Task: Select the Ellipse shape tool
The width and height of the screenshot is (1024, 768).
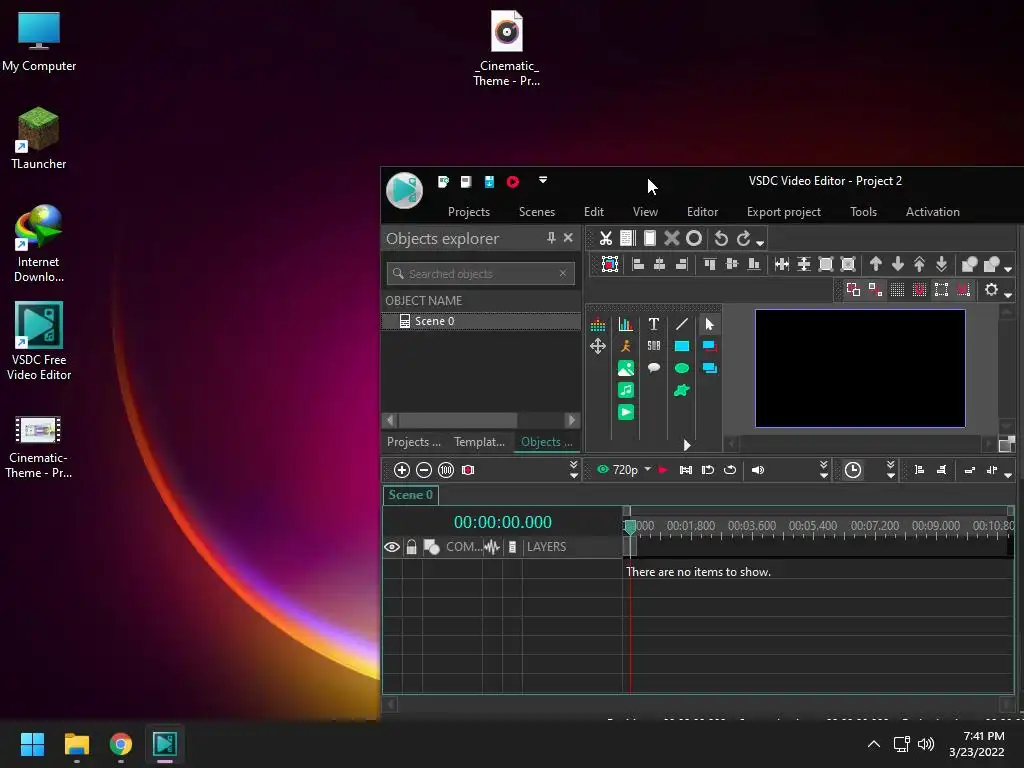Action: tap(682, 368)
